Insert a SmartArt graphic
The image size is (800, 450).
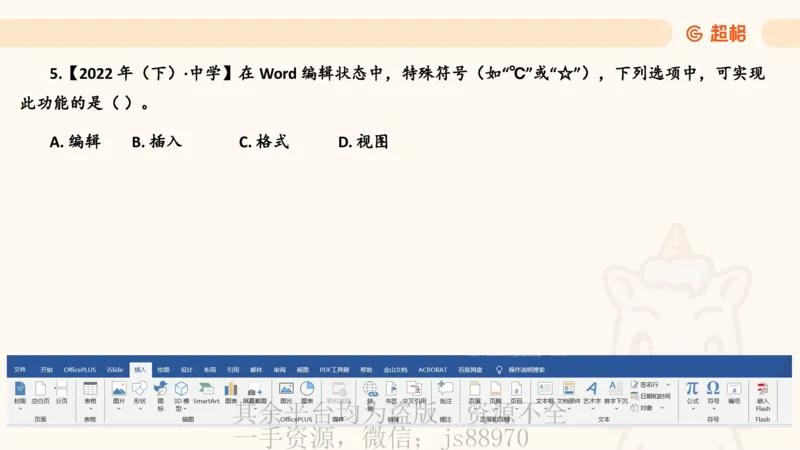tap(206, 393)
